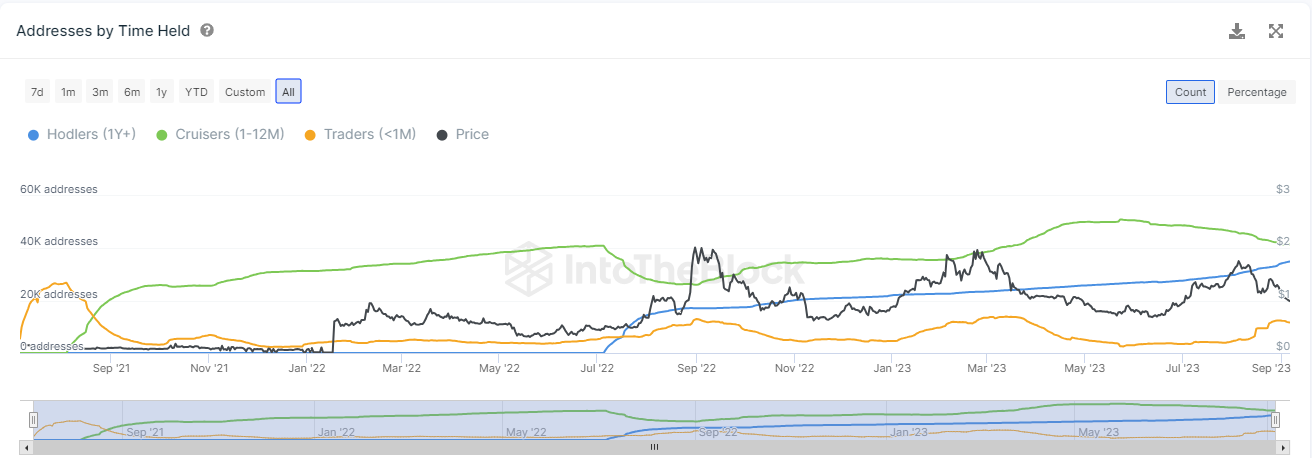
Task: Open the Custom date range picker
Action: (x=245, y=92)
